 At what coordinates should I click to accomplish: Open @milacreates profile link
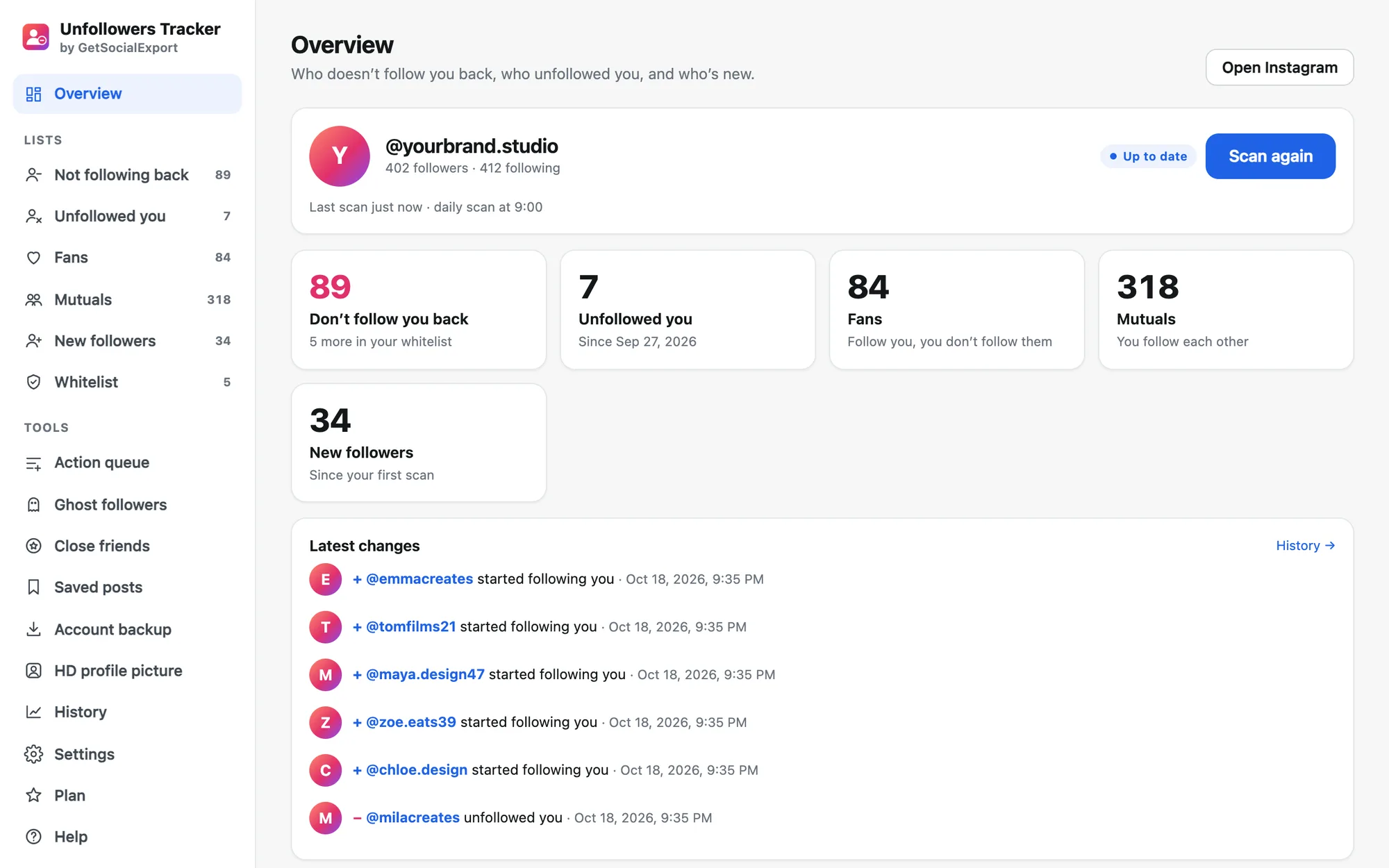[413, 818]
